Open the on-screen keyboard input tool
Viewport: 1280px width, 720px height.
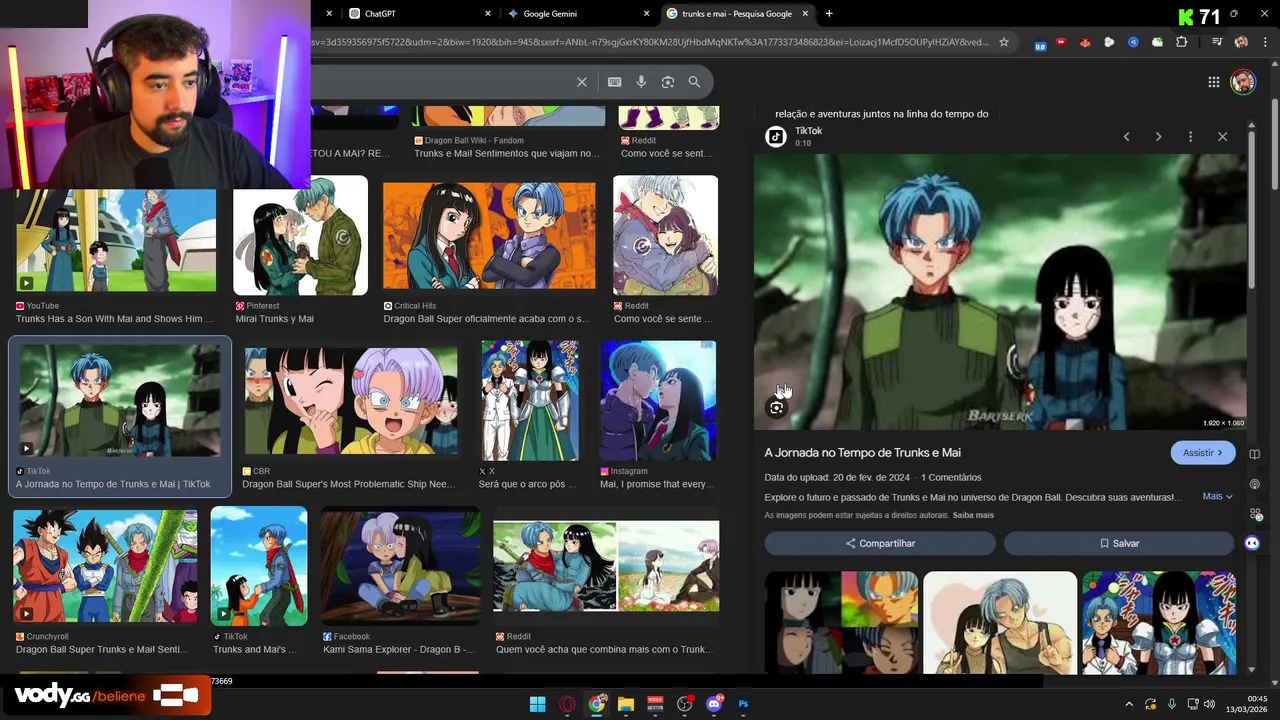tap(614, 82)
